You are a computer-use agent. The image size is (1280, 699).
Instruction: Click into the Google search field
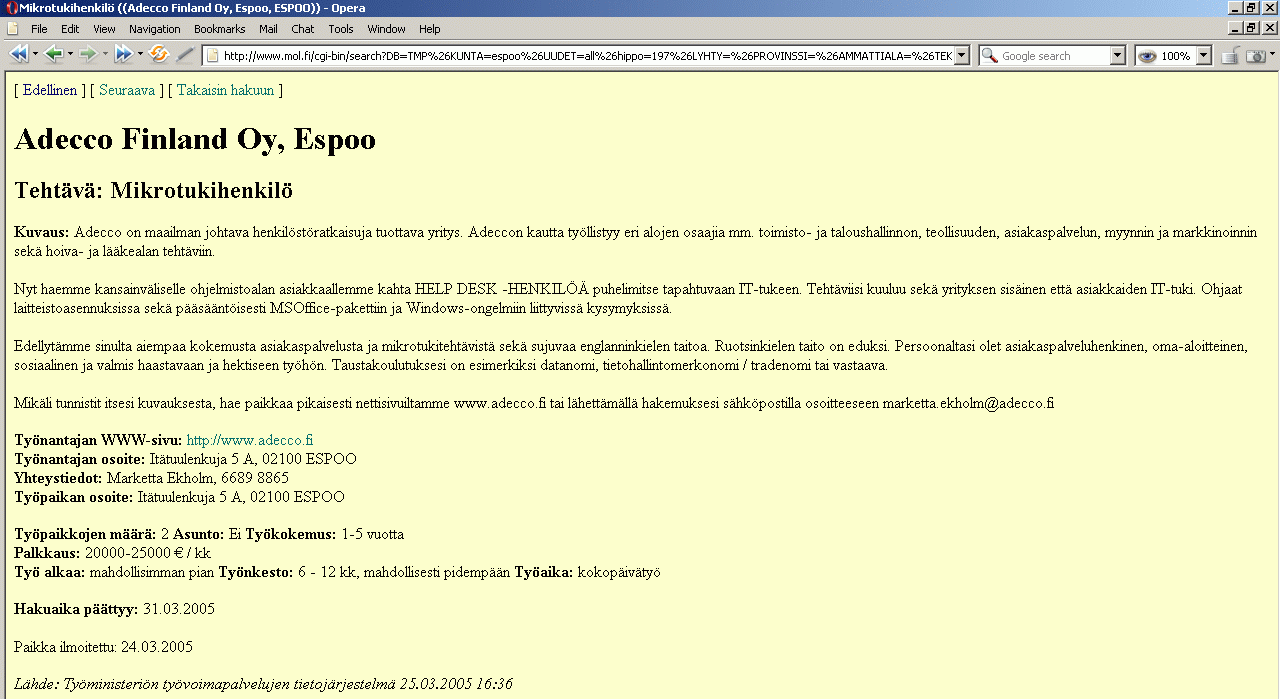click(1054, 56)
